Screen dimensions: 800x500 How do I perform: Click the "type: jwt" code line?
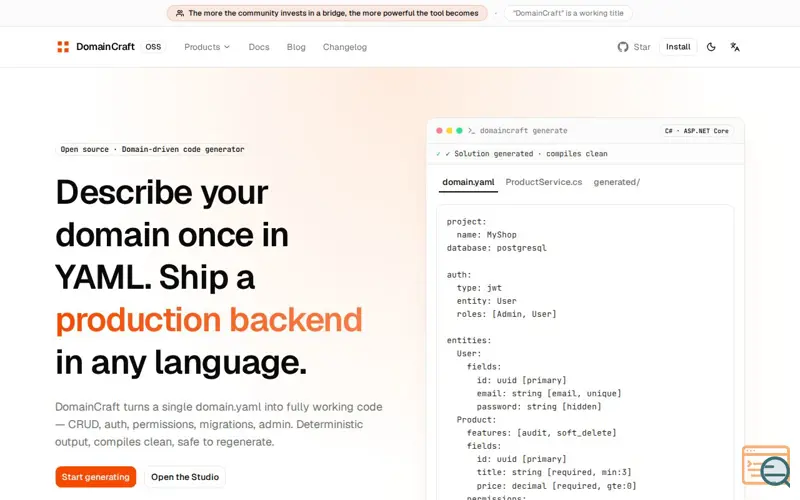479,288
